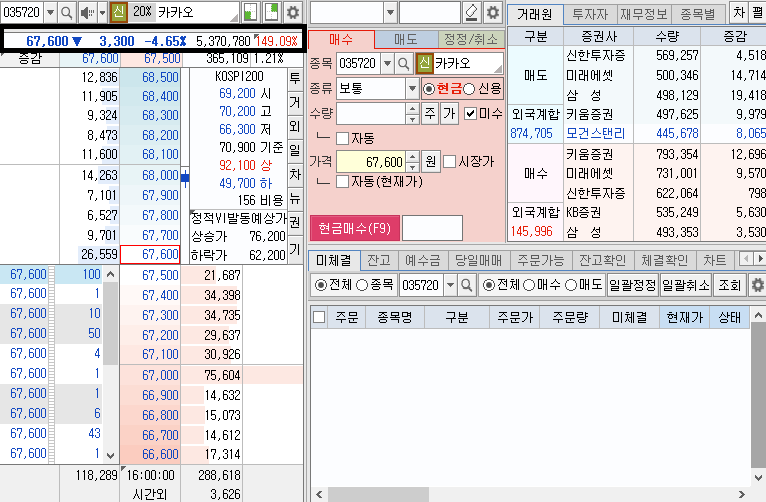Click magnifier in 미체결 filter row
The width and height of the screenshot is (766, 502).
pyautogui.click(x=466, y=285)
